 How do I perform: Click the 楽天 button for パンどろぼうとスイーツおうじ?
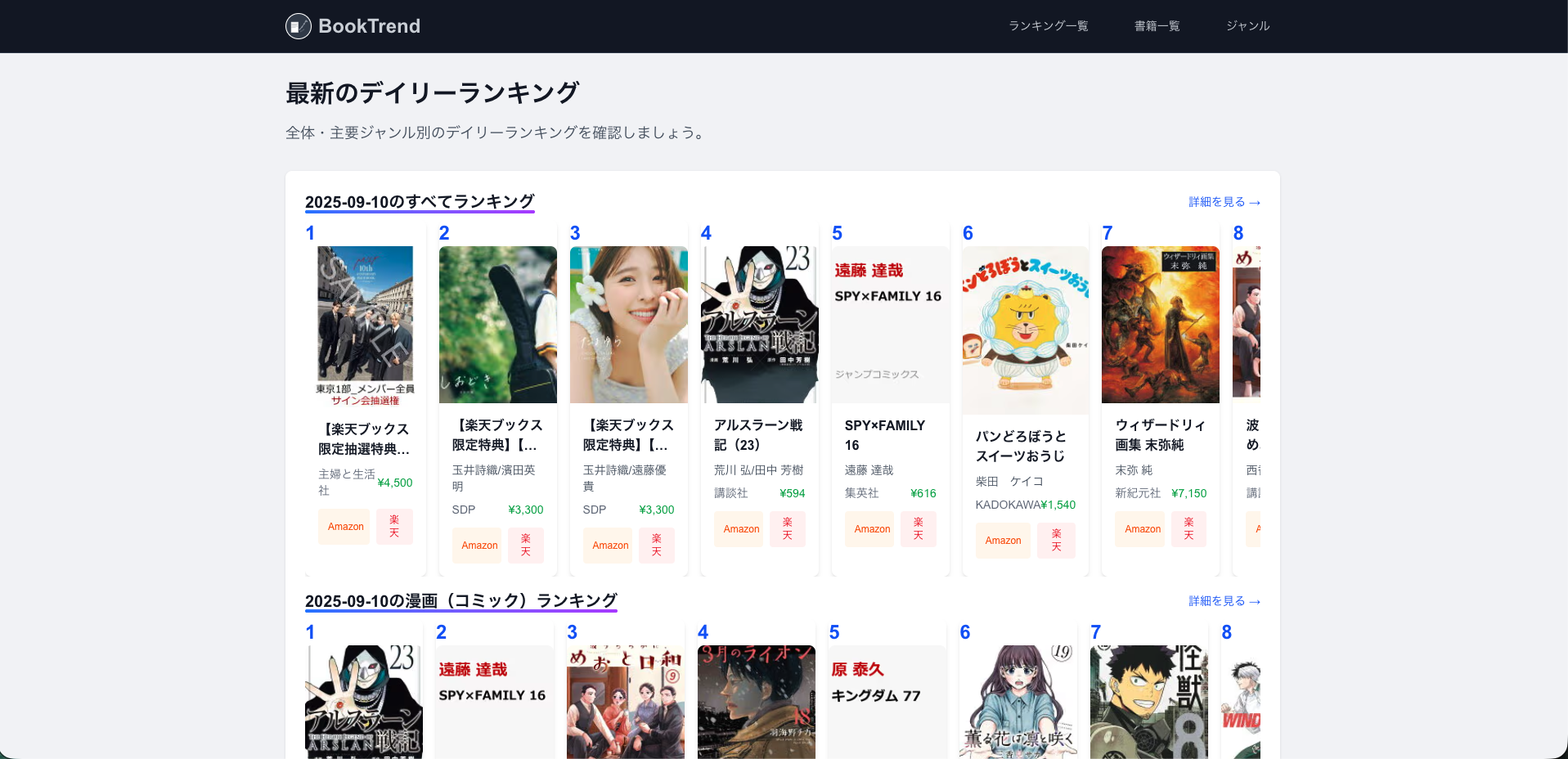[x=1056, y=541]
